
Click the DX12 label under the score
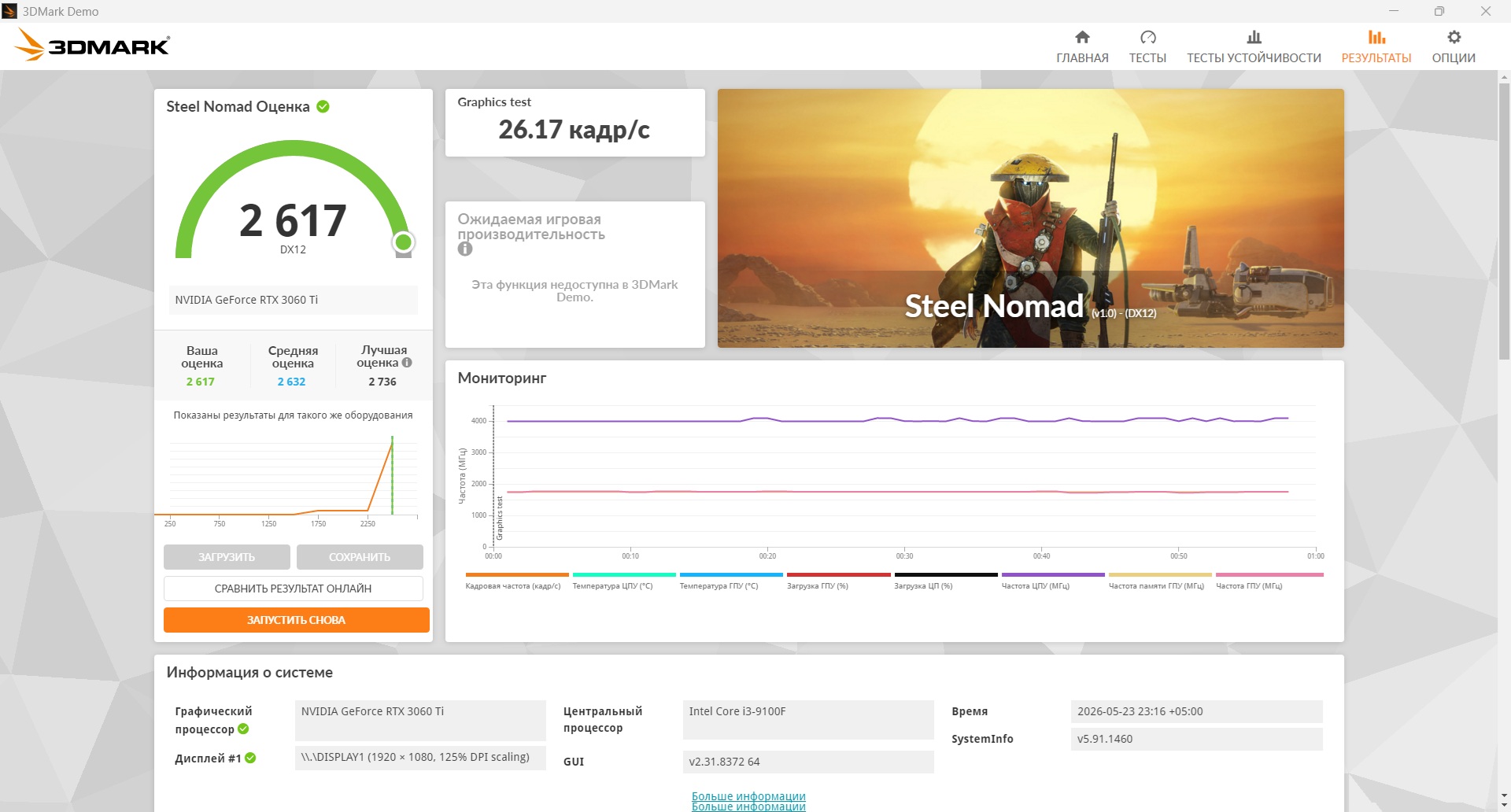(293, 249)
